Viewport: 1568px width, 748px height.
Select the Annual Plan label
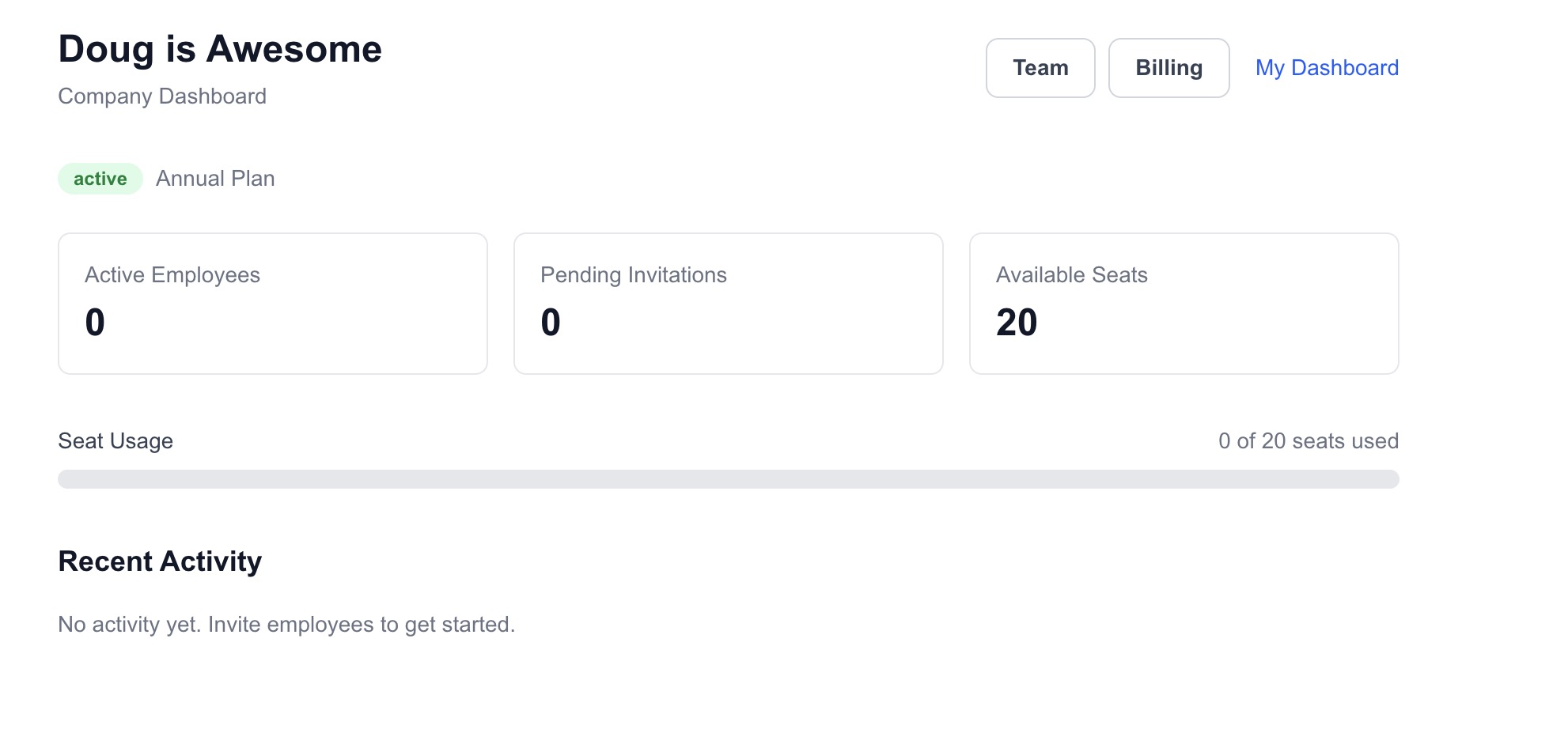214,178
